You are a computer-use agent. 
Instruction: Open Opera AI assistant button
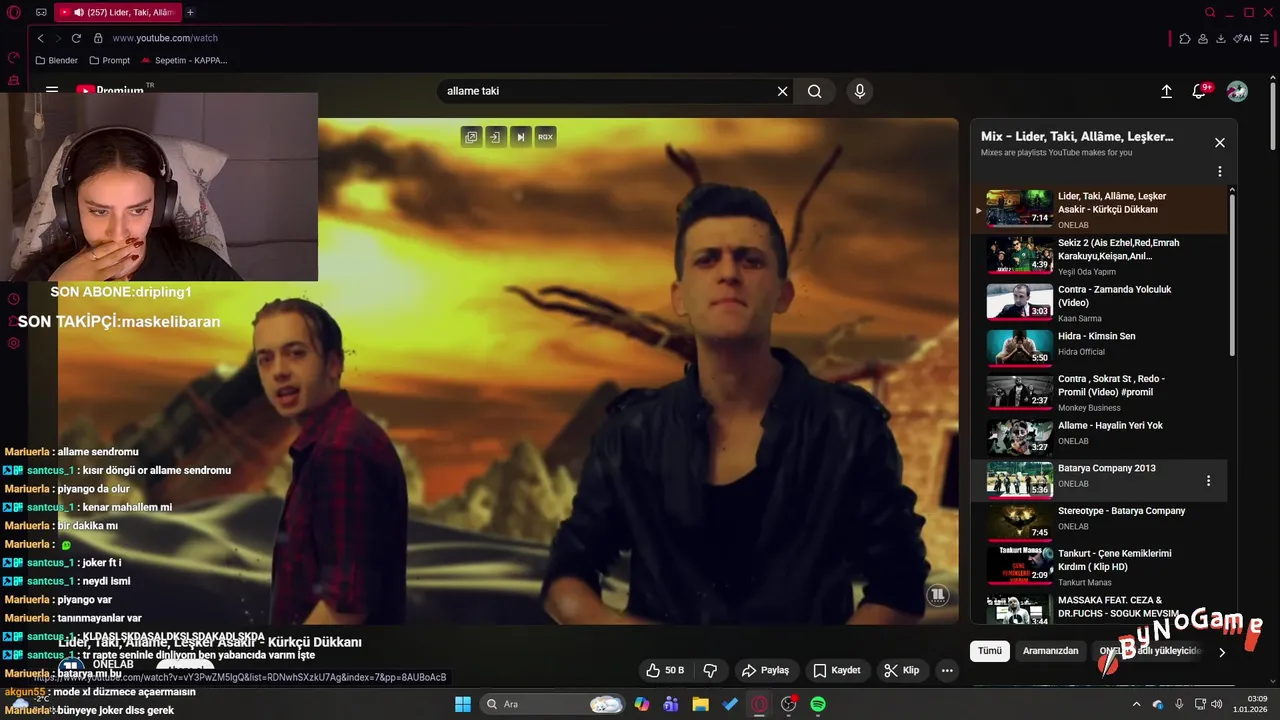point(1243,38)
